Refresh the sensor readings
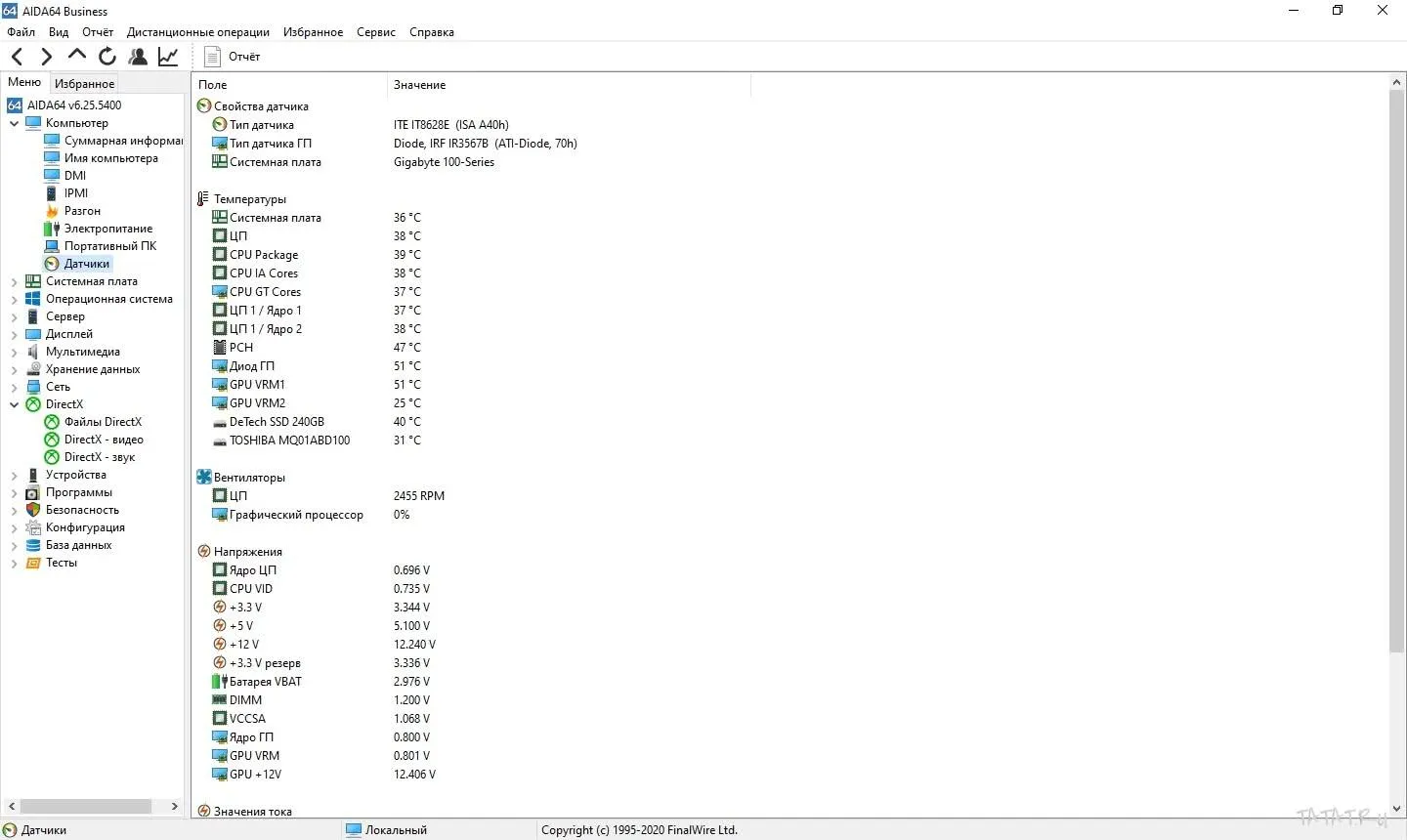The width and height of the screenshot is (1407, 840). pos(107,57)
